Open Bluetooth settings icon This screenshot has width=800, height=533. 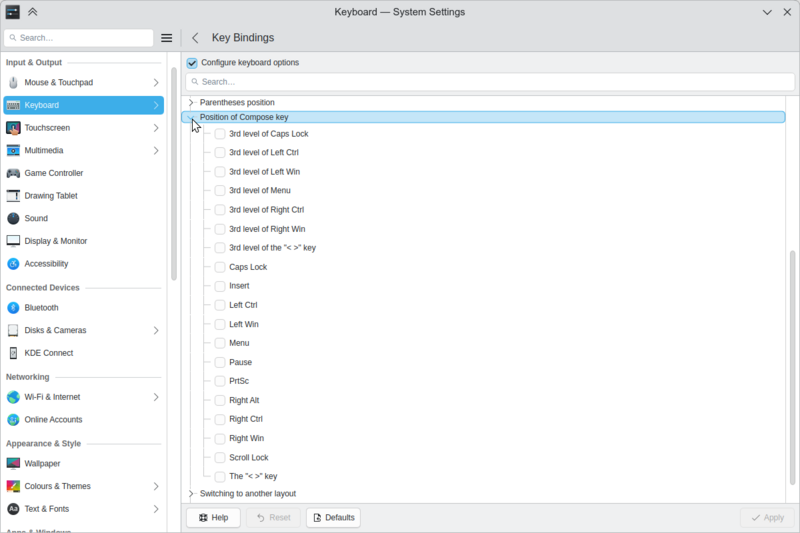tap(14, 308)
